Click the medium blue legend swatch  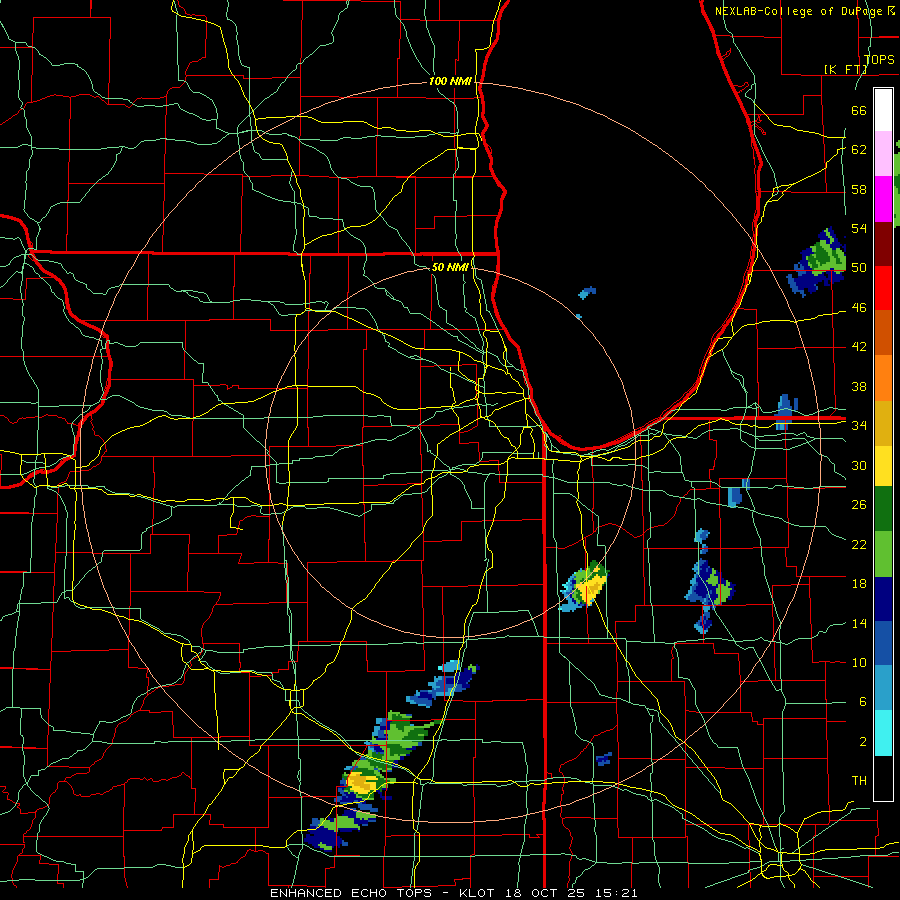click(x=883, y=643)
